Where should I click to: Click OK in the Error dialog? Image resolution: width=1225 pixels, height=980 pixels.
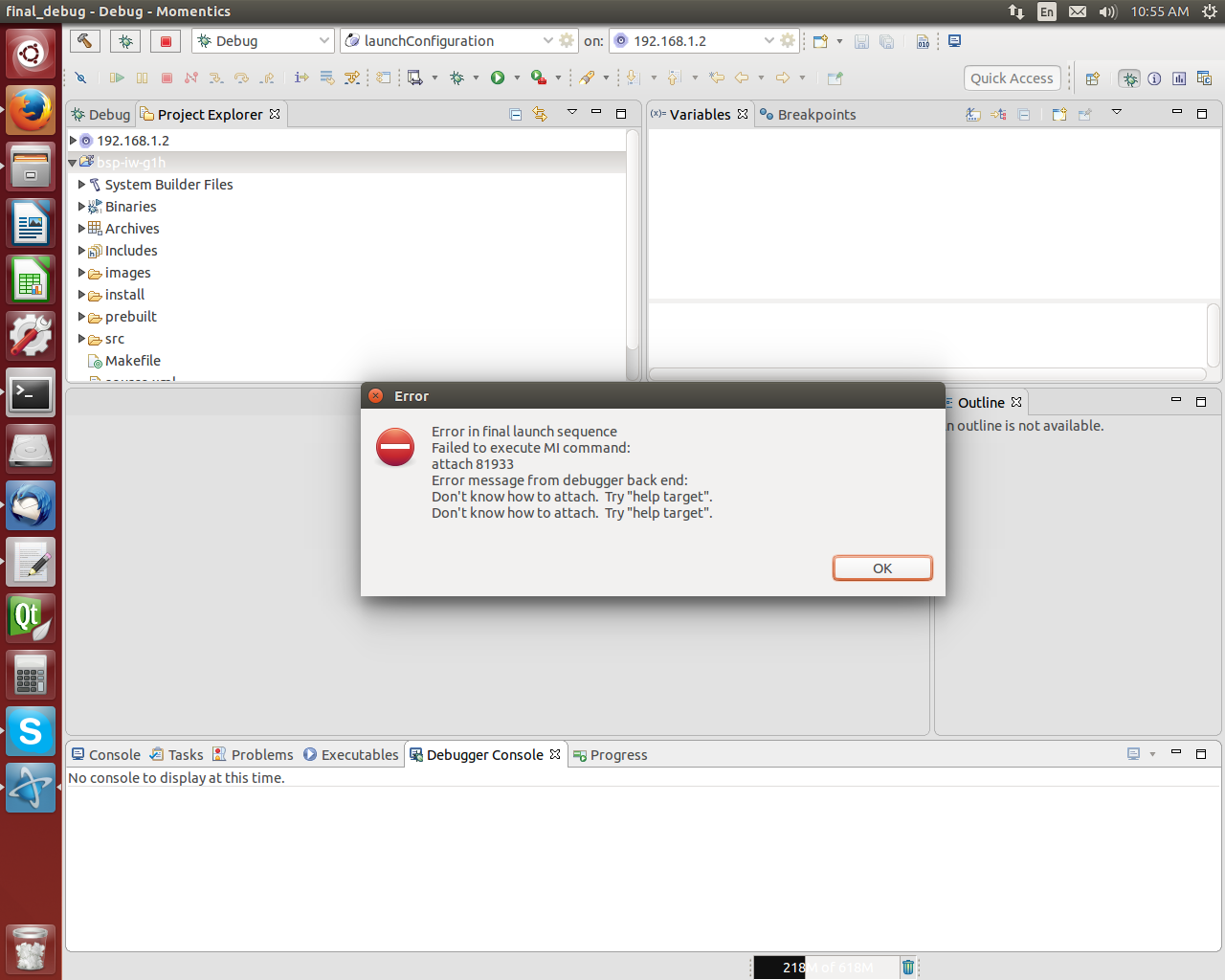(881, 568)
